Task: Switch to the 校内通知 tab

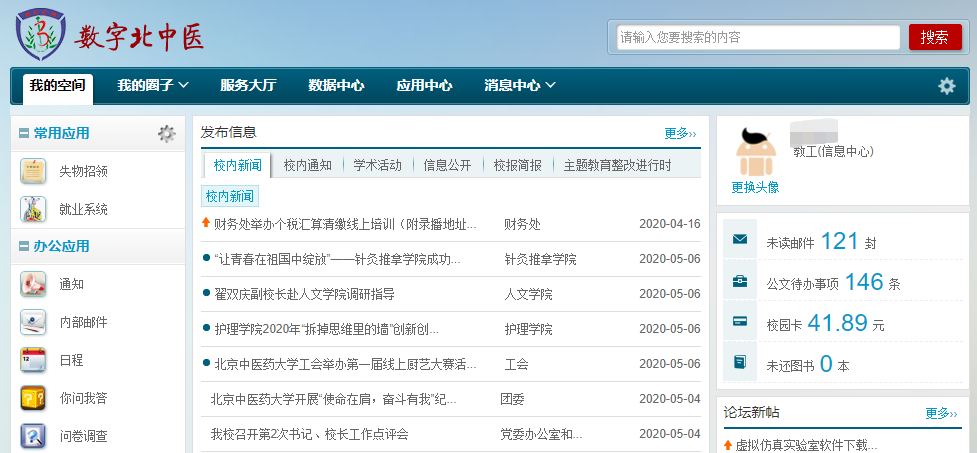Action: click(x=307, y=165)
